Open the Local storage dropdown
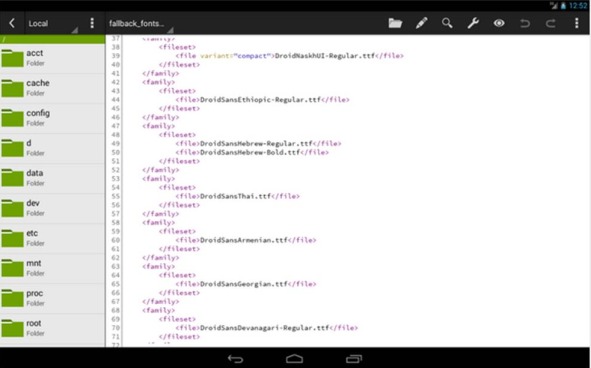This screenshot has height=368, width=591. 52,24
